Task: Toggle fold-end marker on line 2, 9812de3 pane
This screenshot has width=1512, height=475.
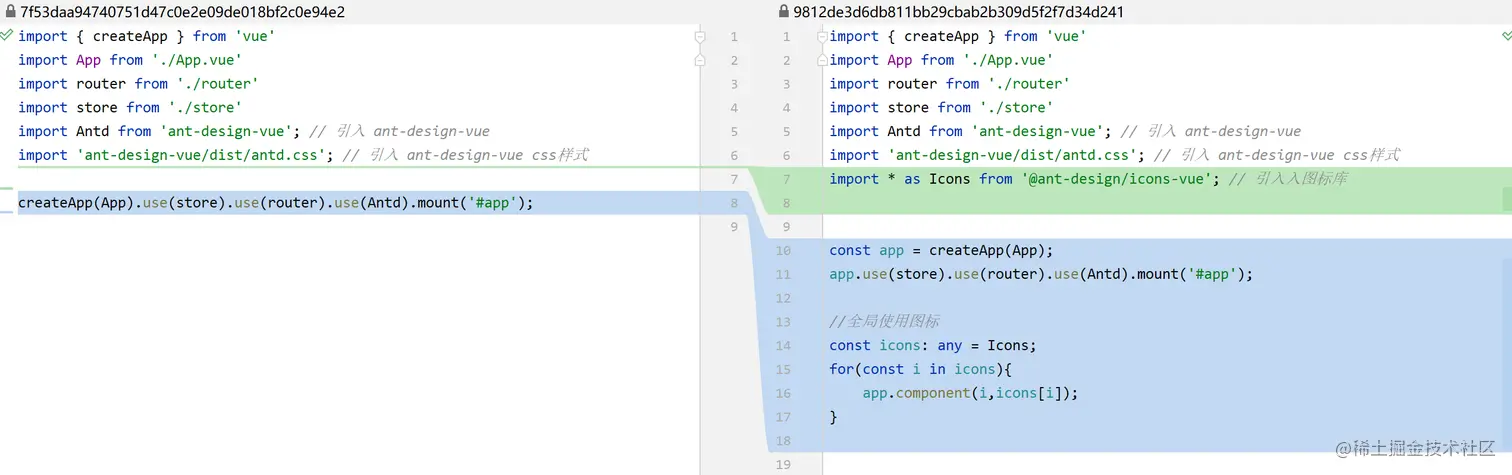Action: [x=822, y=60]
